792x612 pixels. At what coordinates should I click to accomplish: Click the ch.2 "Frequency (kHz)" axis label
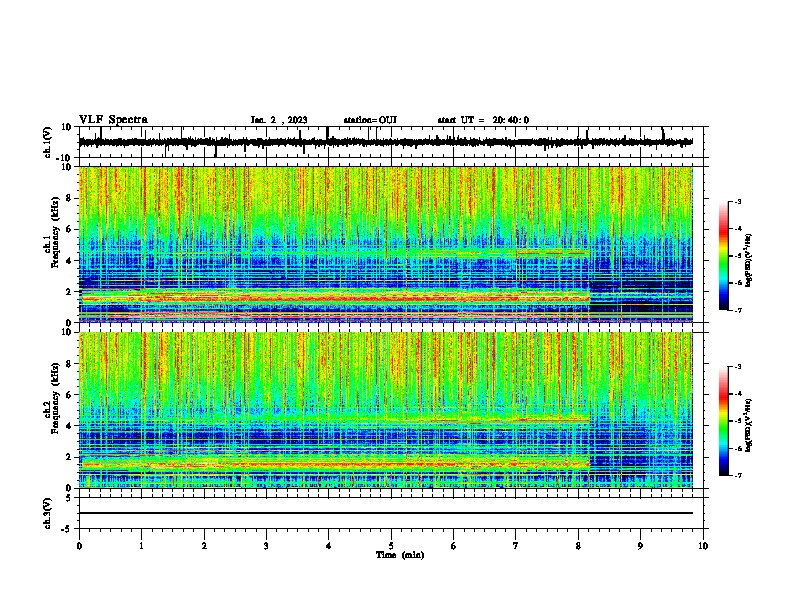[55, 399]
